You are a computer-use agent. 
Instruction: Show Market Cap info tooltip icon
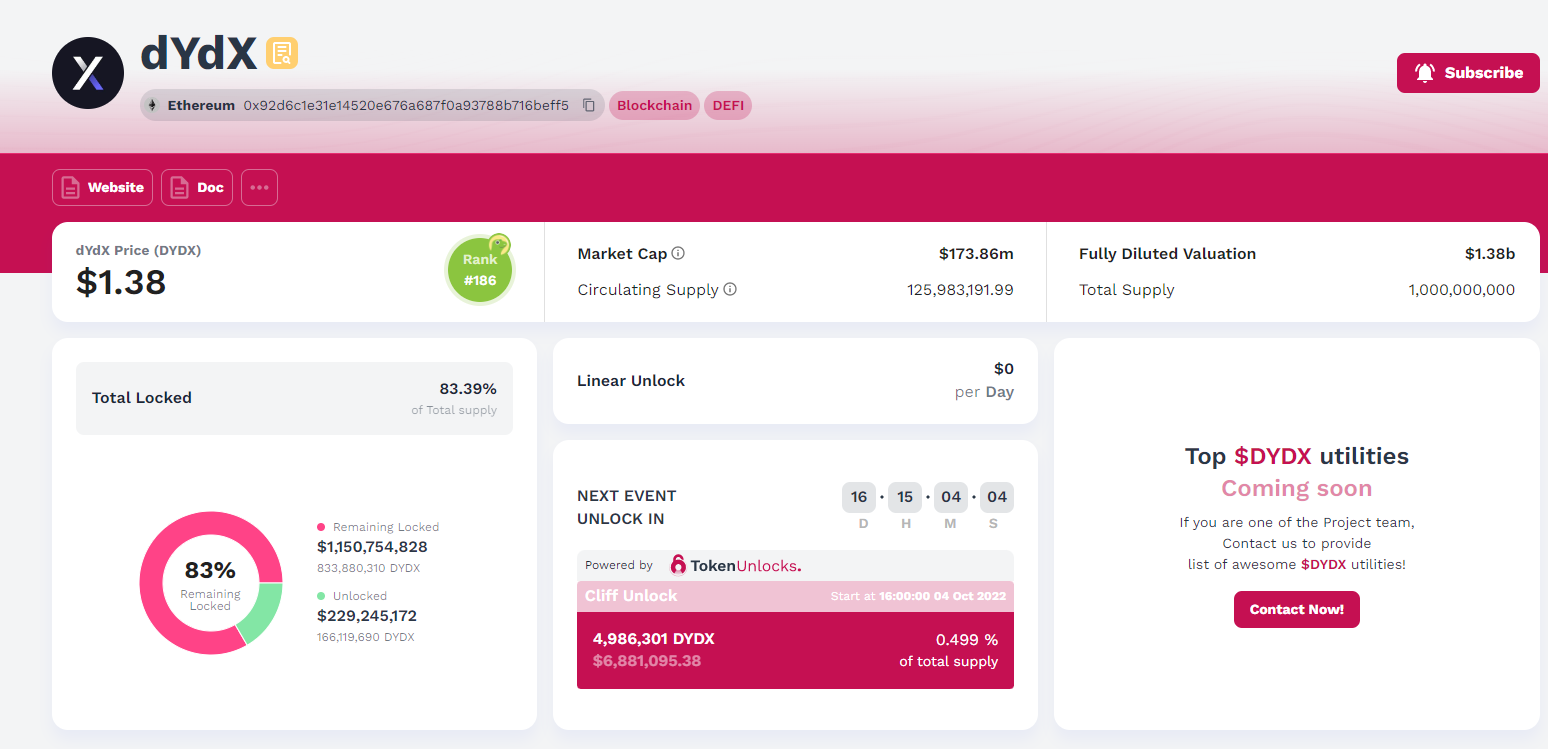point(678,254)
